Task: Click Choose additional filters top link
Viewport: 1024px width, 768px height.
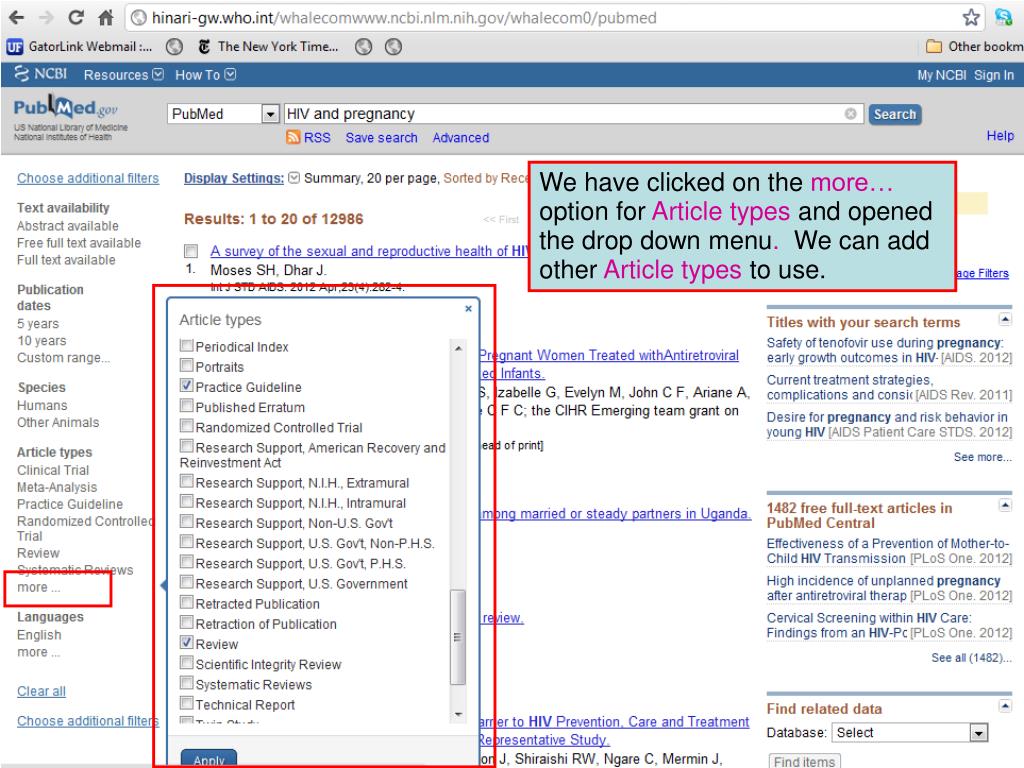Action: [x=88, y=178]
